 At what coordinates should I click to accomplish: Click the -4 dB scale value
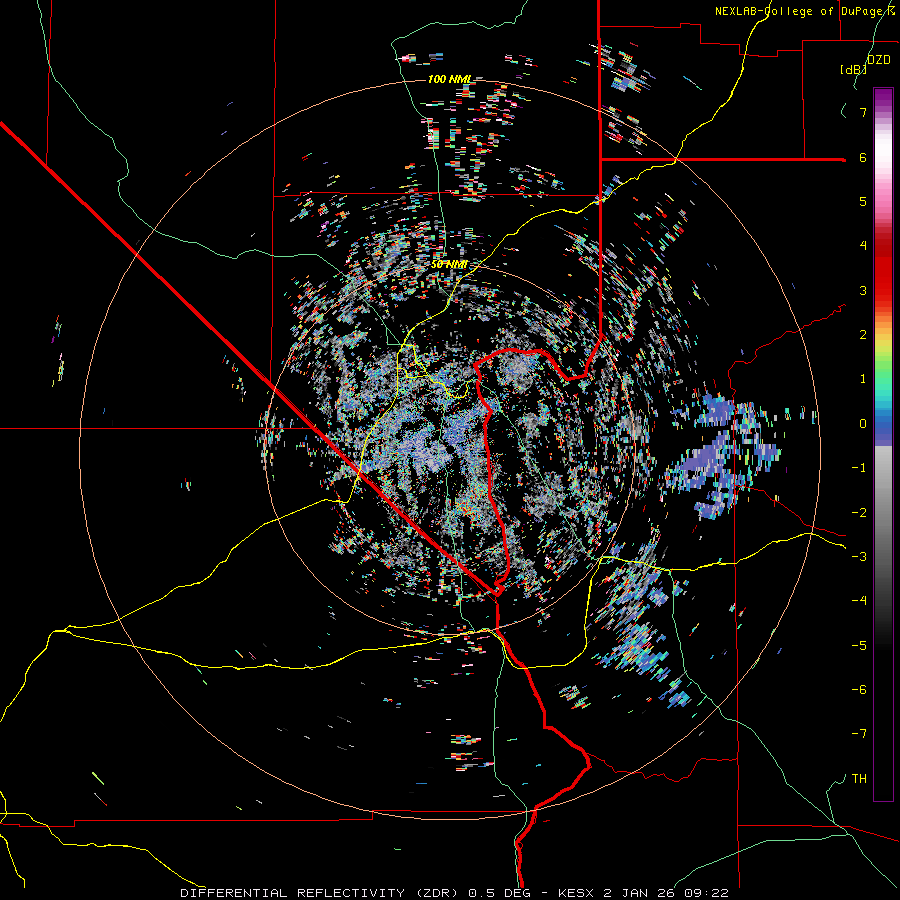(859, 600)
